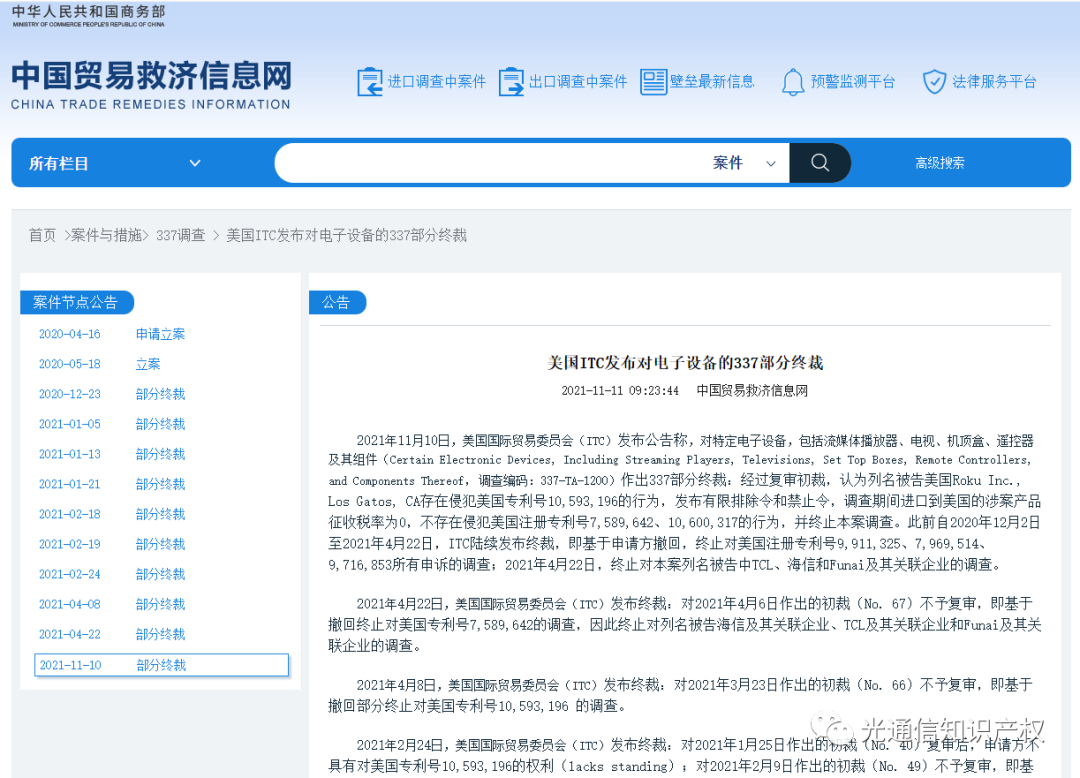The image size is (1080, 778).
Task: Open 法律服务平台 nav link text
Action: 995,82
